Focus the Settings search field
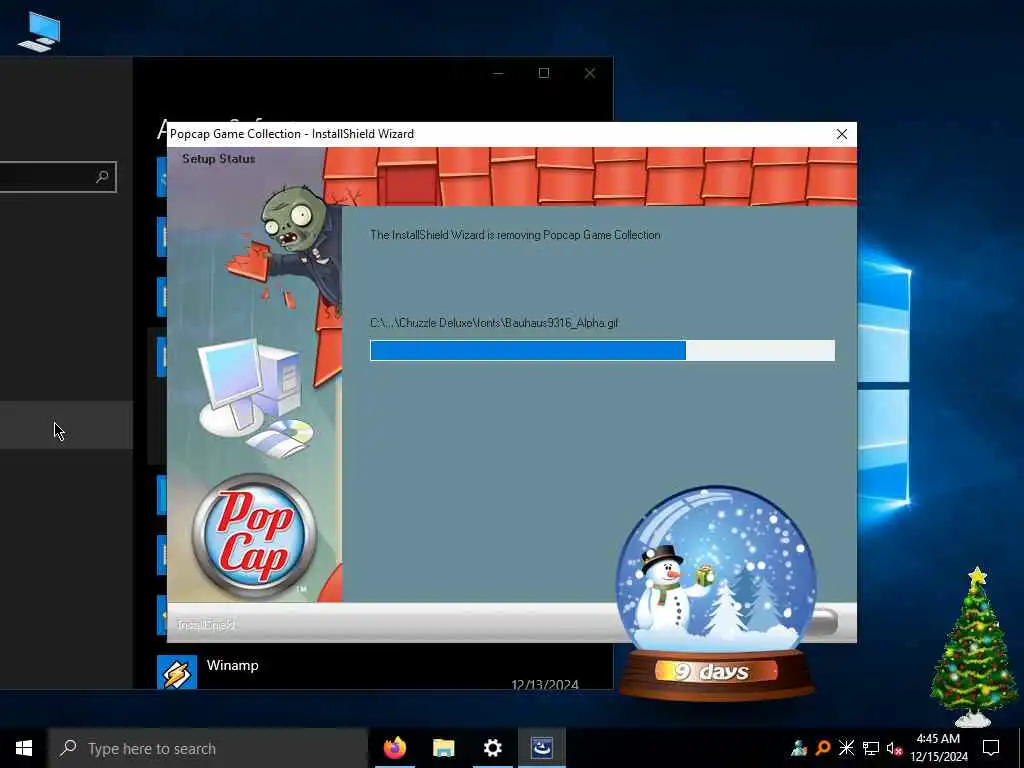Screen dimensions: 1024x768 (57, 177)
